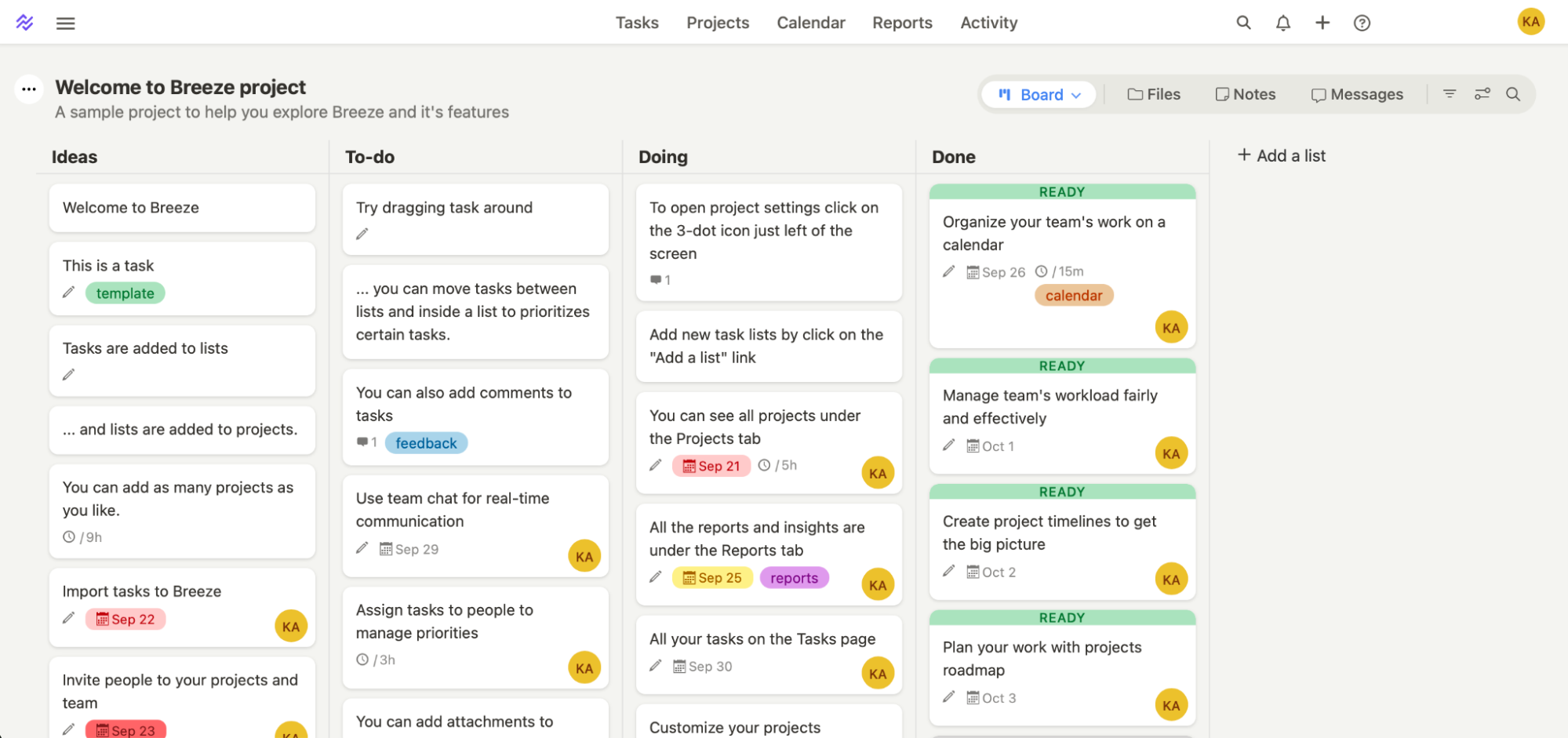Viewport: 1568px width, 738px height.
Task: Click the 'Doing' list header
Action: point(663,157)
